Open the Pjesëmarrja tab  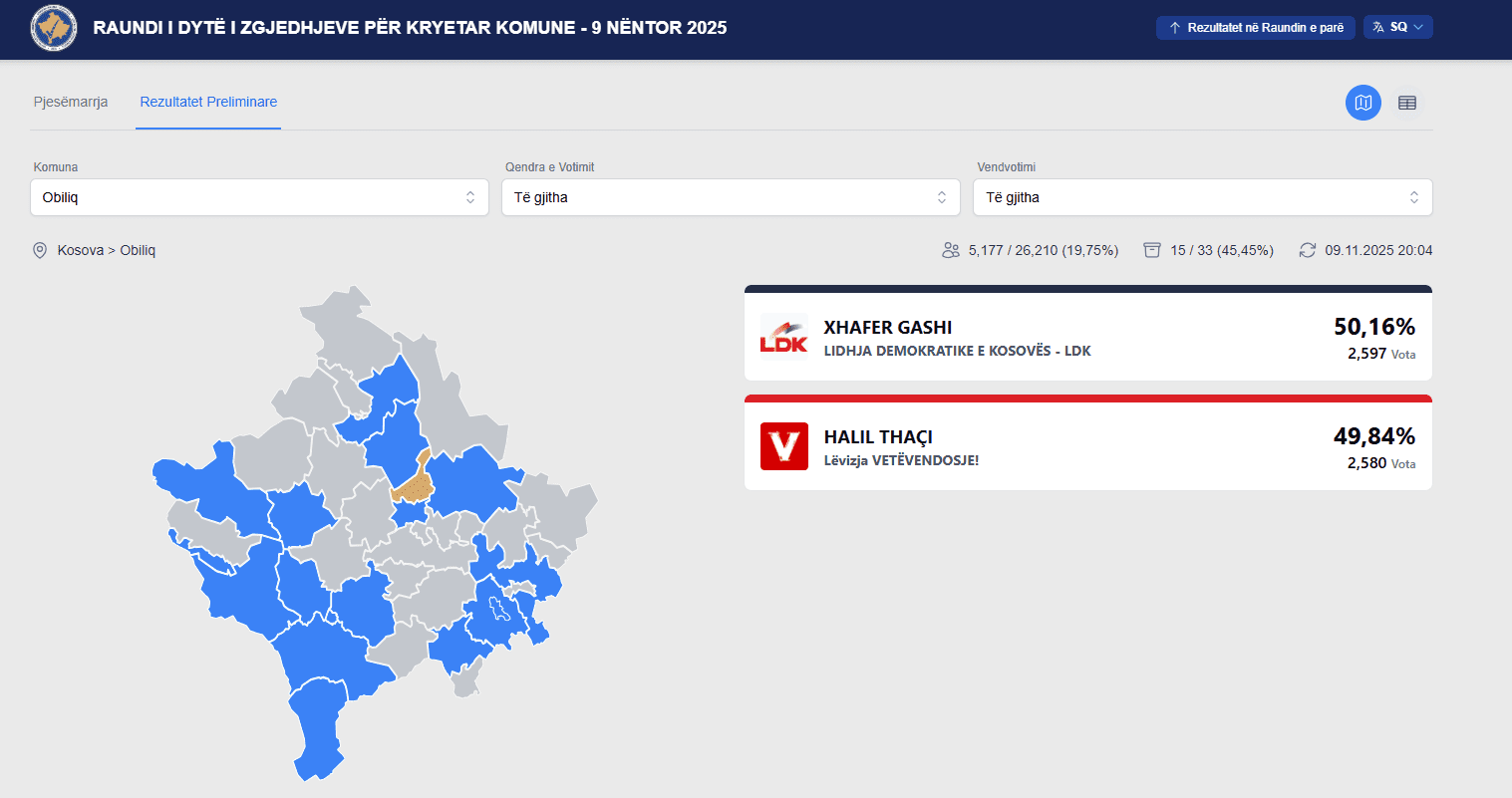tap(71, 102)
